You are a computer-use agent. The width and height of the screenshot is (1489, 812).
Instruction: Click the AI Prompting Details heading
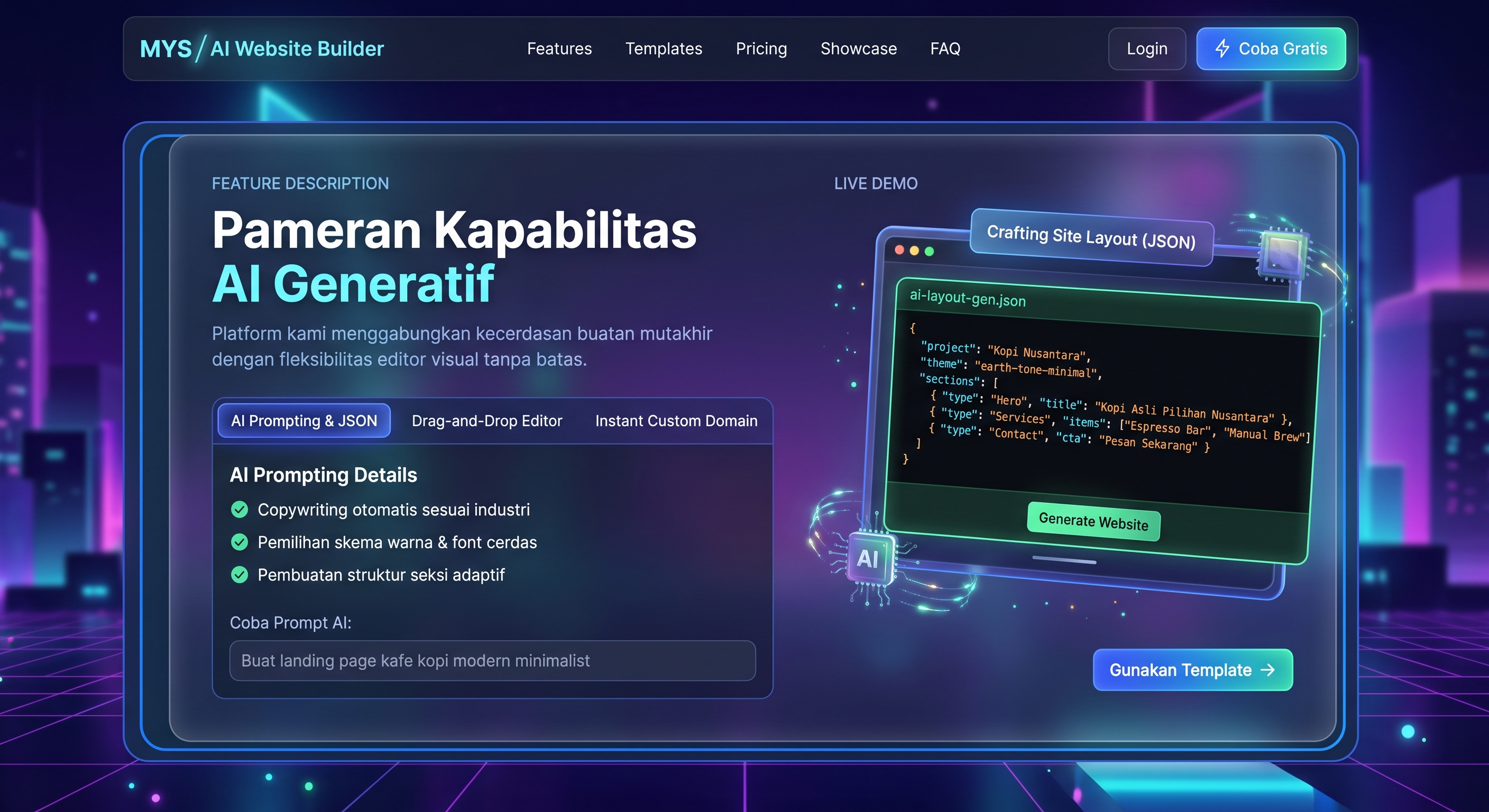pos(323,475)
